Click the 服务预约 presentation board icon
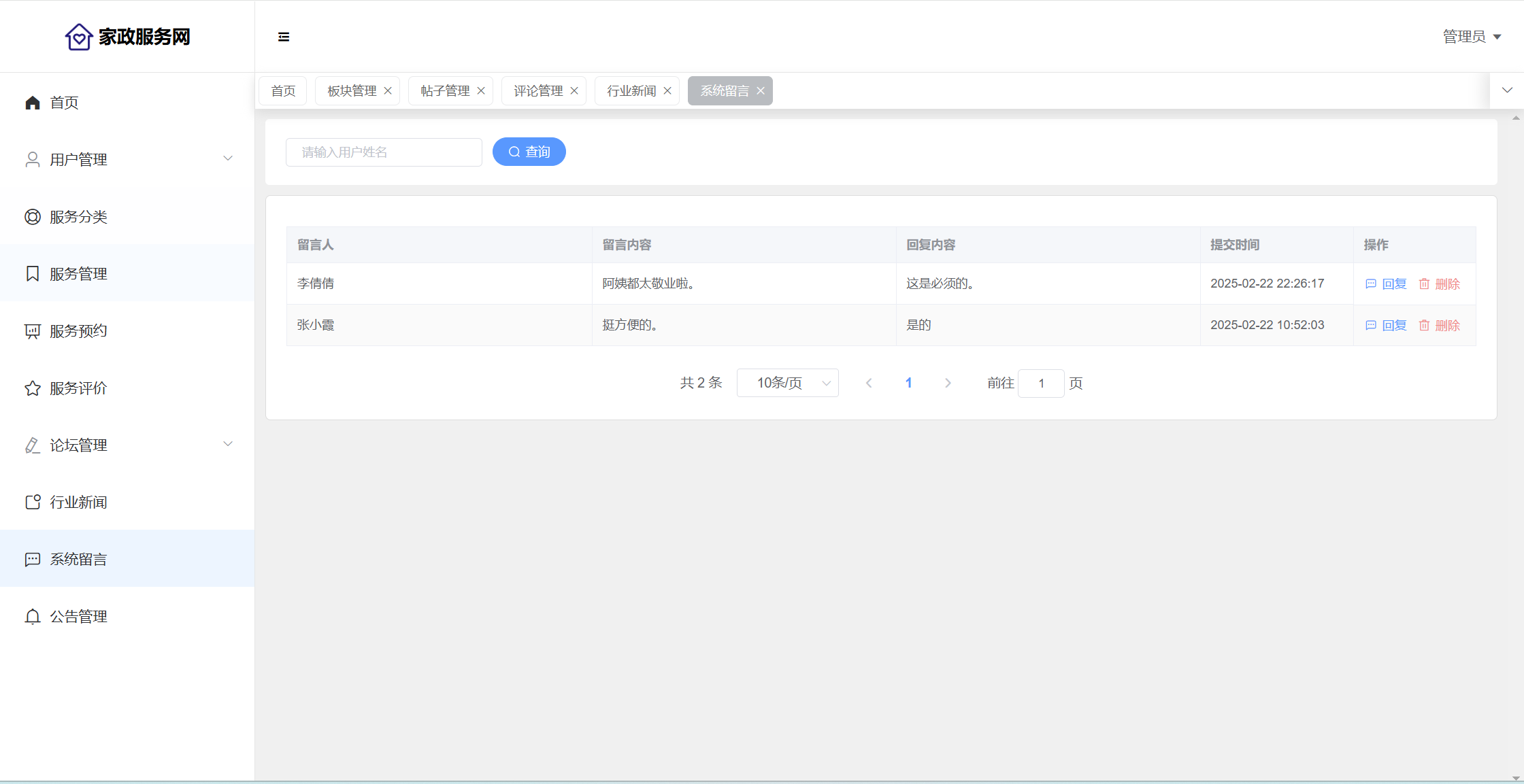Screen dimensions: 1524x784 coord(33,331)
